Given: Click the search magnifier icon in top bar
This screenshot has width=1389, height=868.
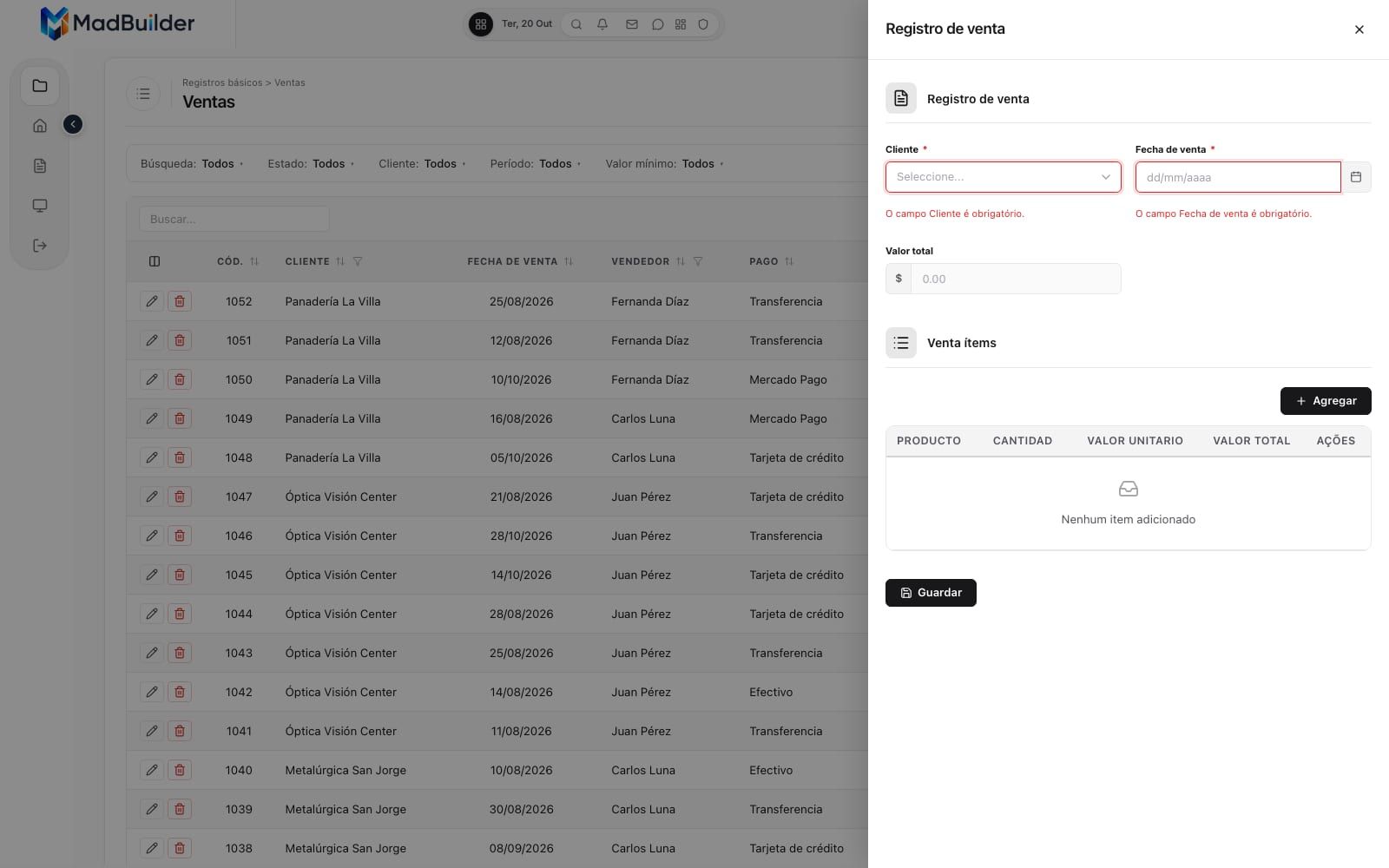Looking at the screenshot, I should click(576, 24).
